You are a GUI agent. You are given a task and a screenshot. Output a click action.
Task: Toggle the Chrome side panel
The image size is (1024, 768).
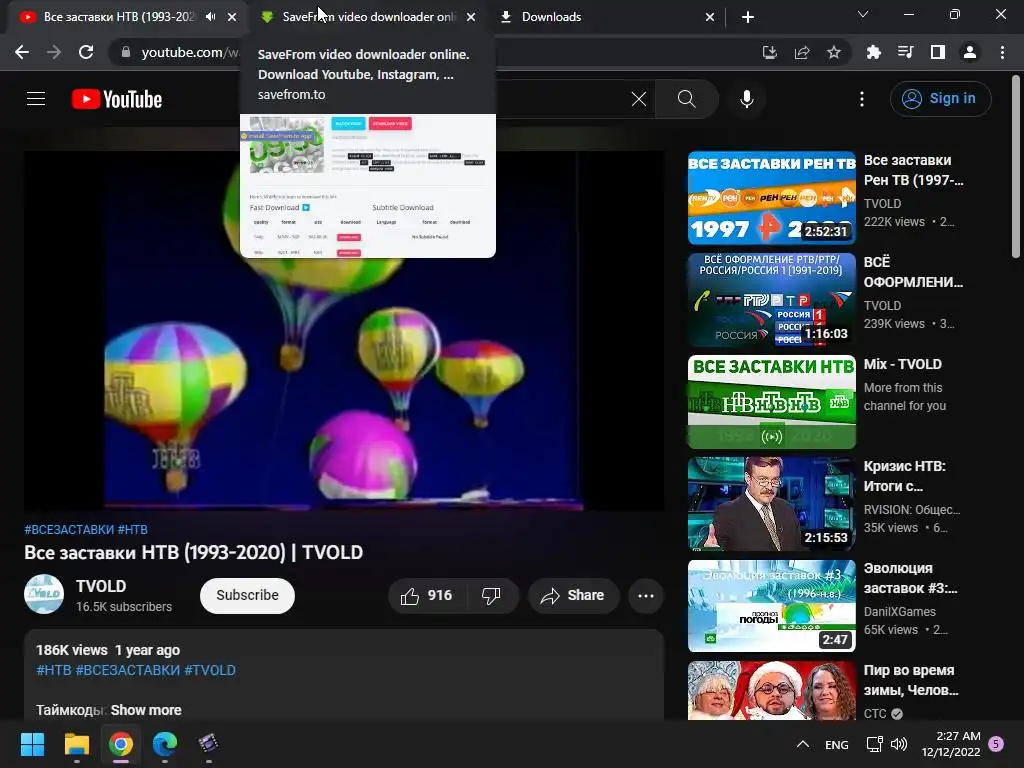(938, 52)
